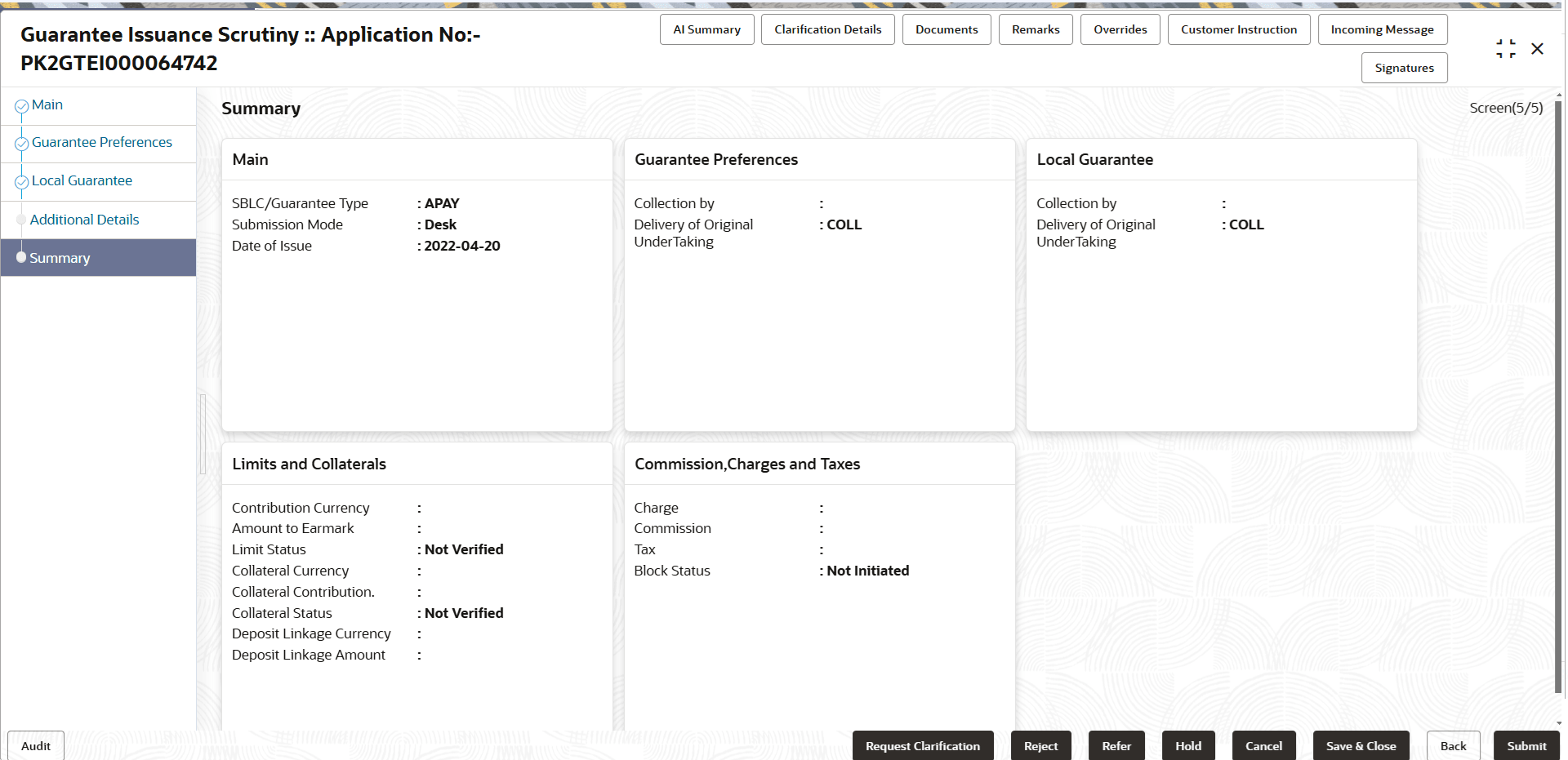
Task: Select the Summary step in sidebar
Action: tap(98, 258)
